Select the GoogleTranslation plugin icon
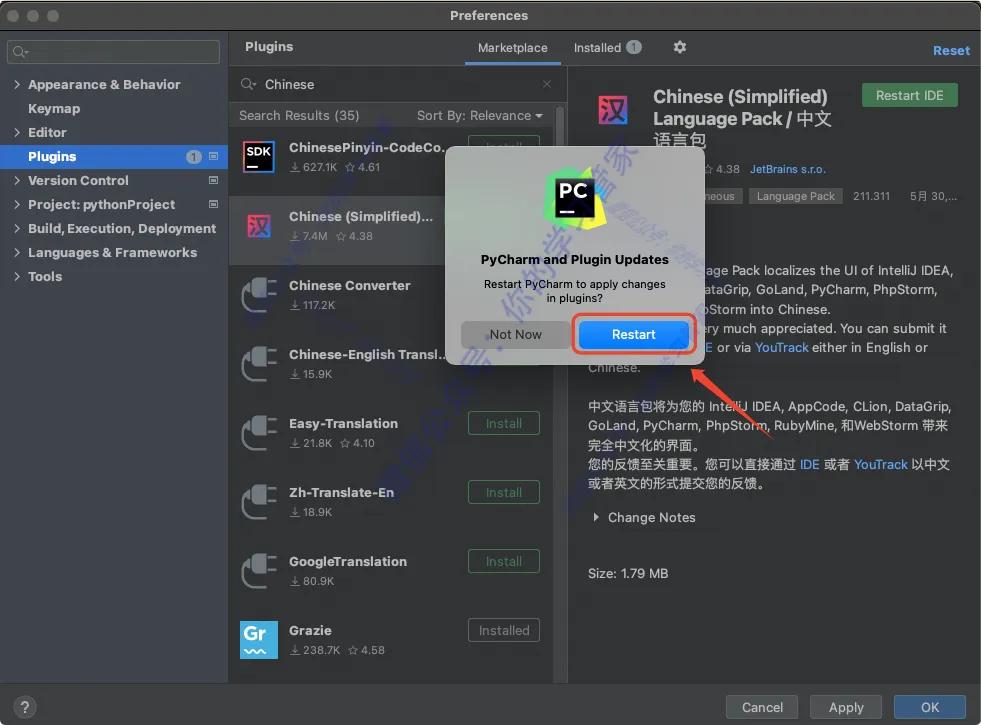The width and height of the screenshot is (981, 725). 259,571
